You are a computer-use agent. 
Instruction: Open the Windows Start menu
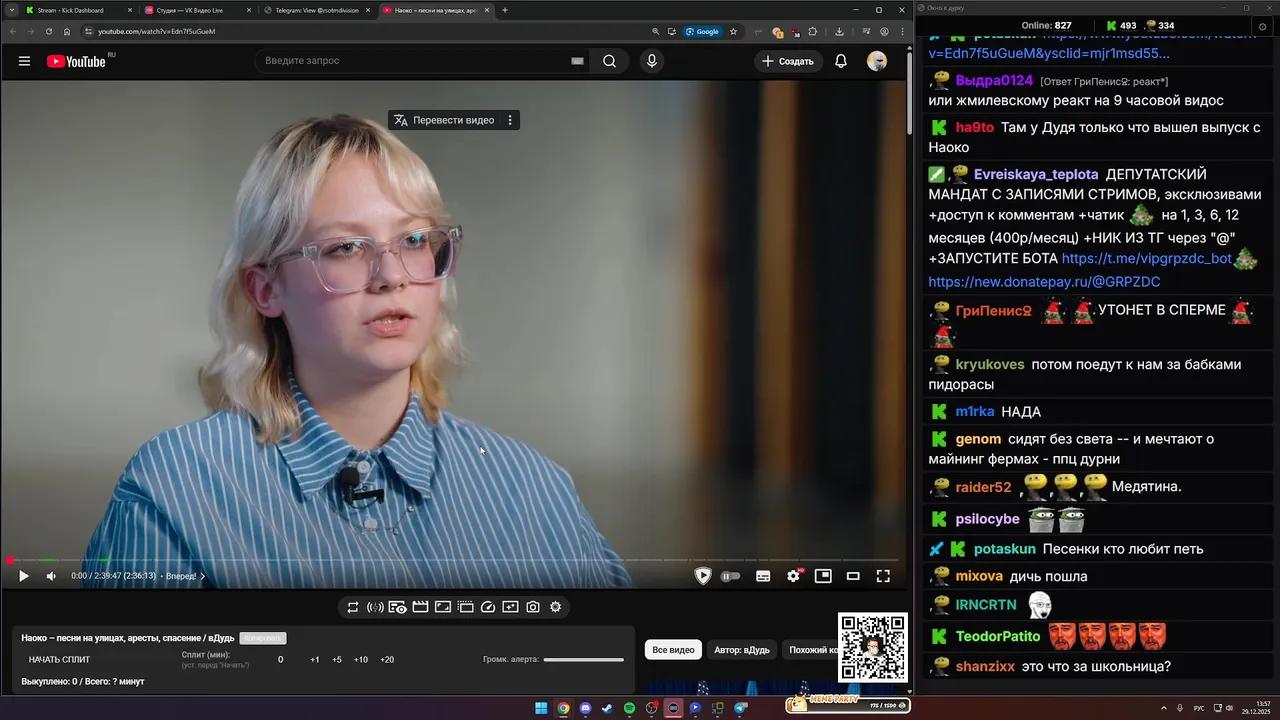pos(541,708)
